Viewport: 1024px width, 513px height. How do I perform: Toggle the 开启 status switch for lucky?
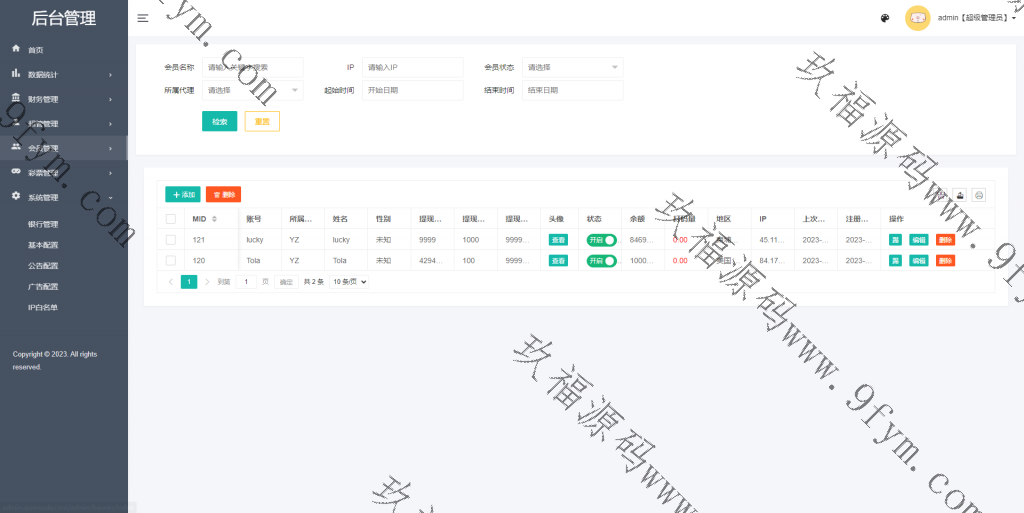601,240
